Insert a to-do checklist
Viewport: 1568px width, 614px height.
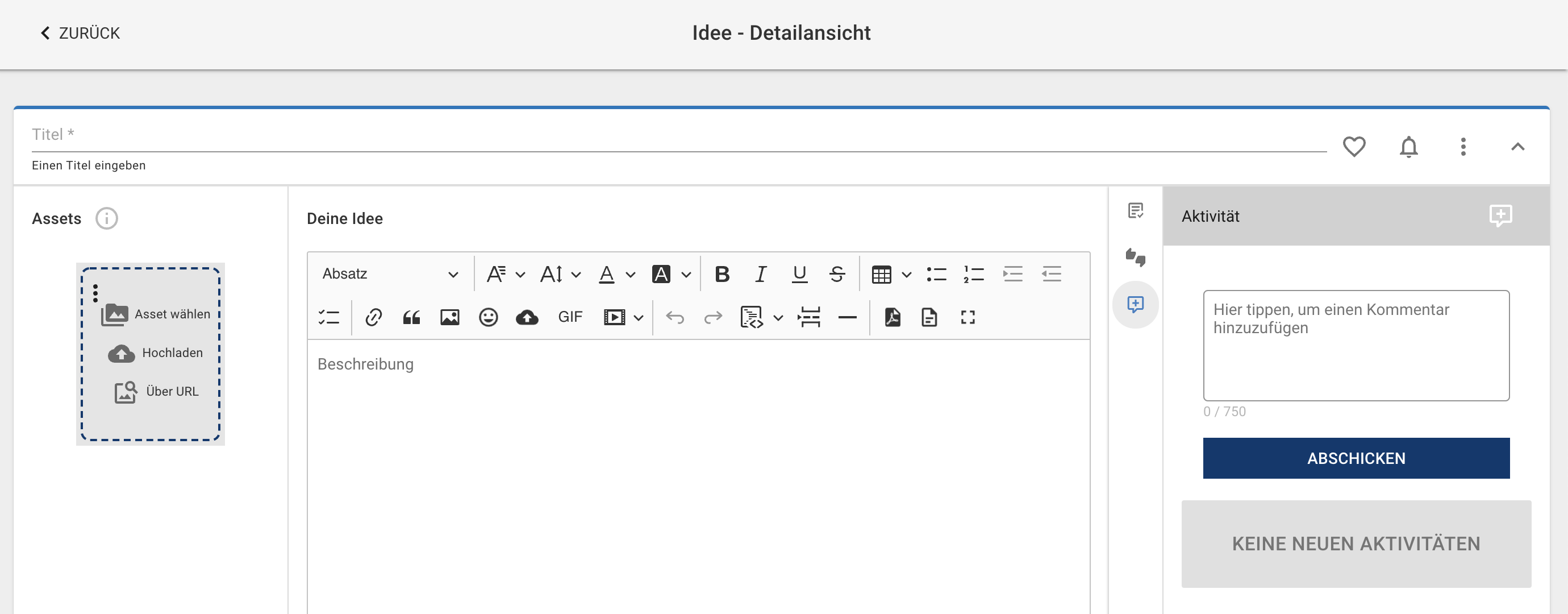[329, 317]
